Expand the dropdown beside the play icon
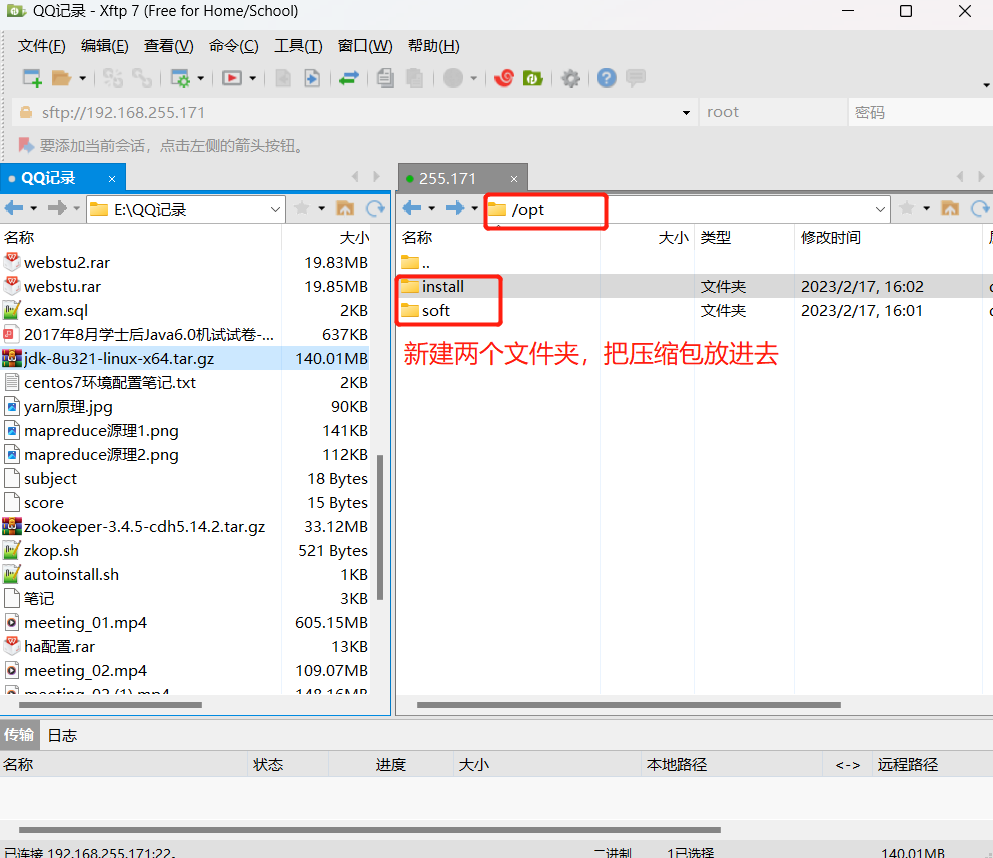This screenshot has width=993, height=858. click(x=252, y=79)
